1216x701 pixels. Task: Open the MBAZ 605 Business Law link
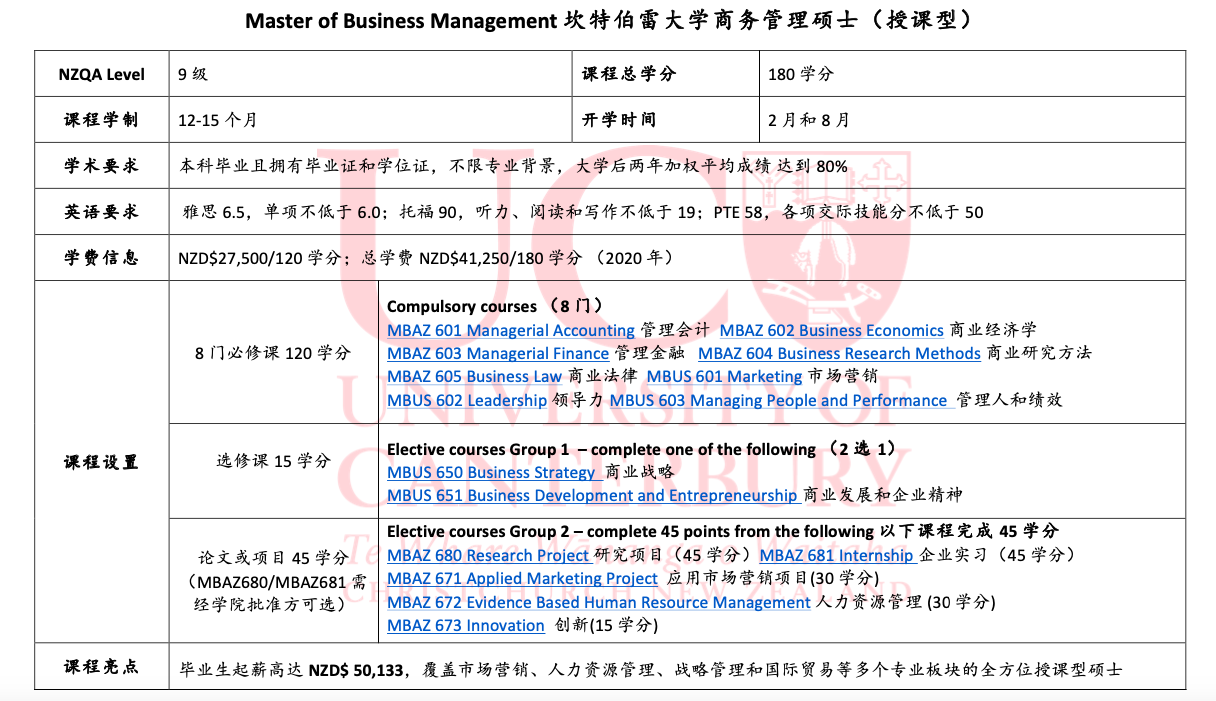tap(474, 377)
